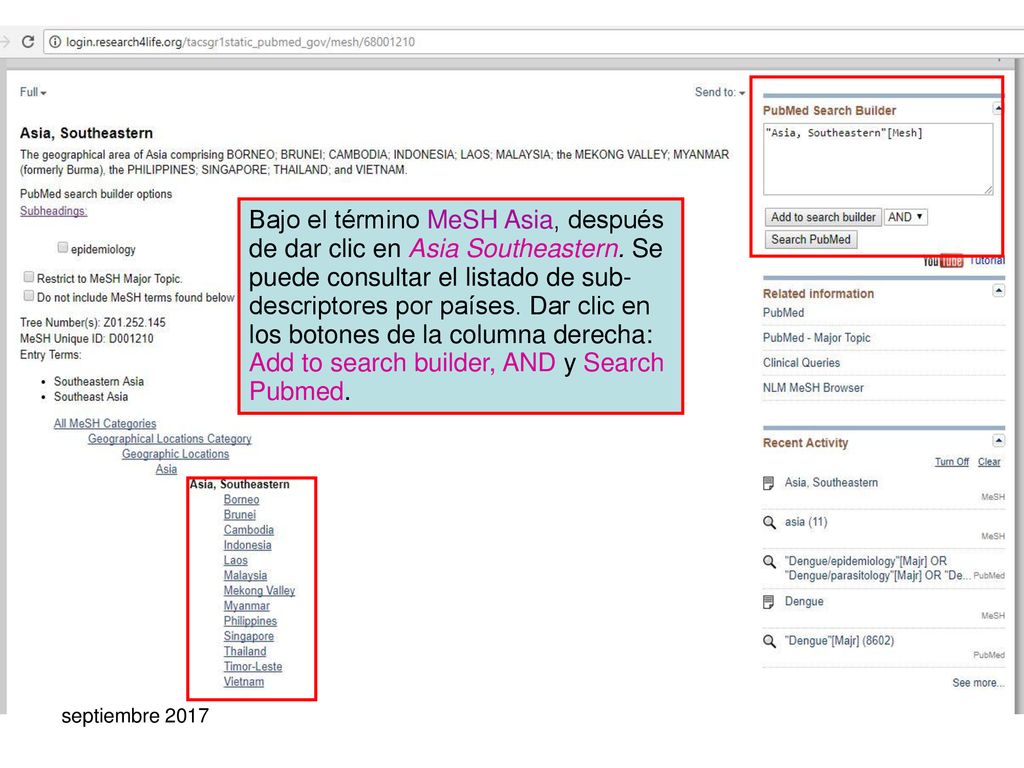Clear the Recent Activity list
This screenshot has width=1024, height=768.
(989, 462)
